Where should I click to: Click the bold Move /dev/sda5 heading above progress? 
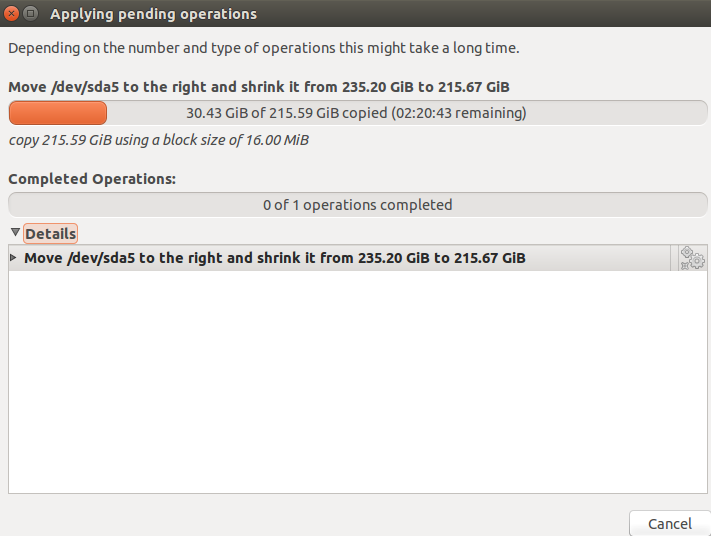pos(259,87)
